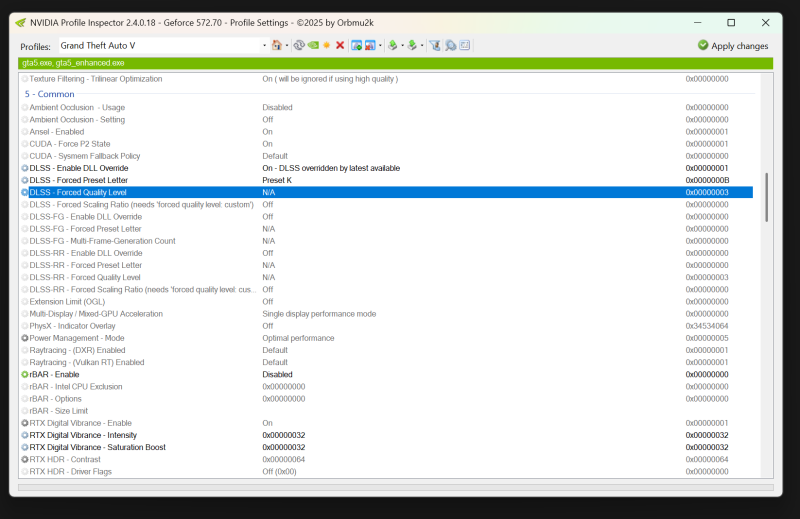This screenshot has height=519, width=800.
Task: Create a new profile with sun icon
Action: point(327,45)
